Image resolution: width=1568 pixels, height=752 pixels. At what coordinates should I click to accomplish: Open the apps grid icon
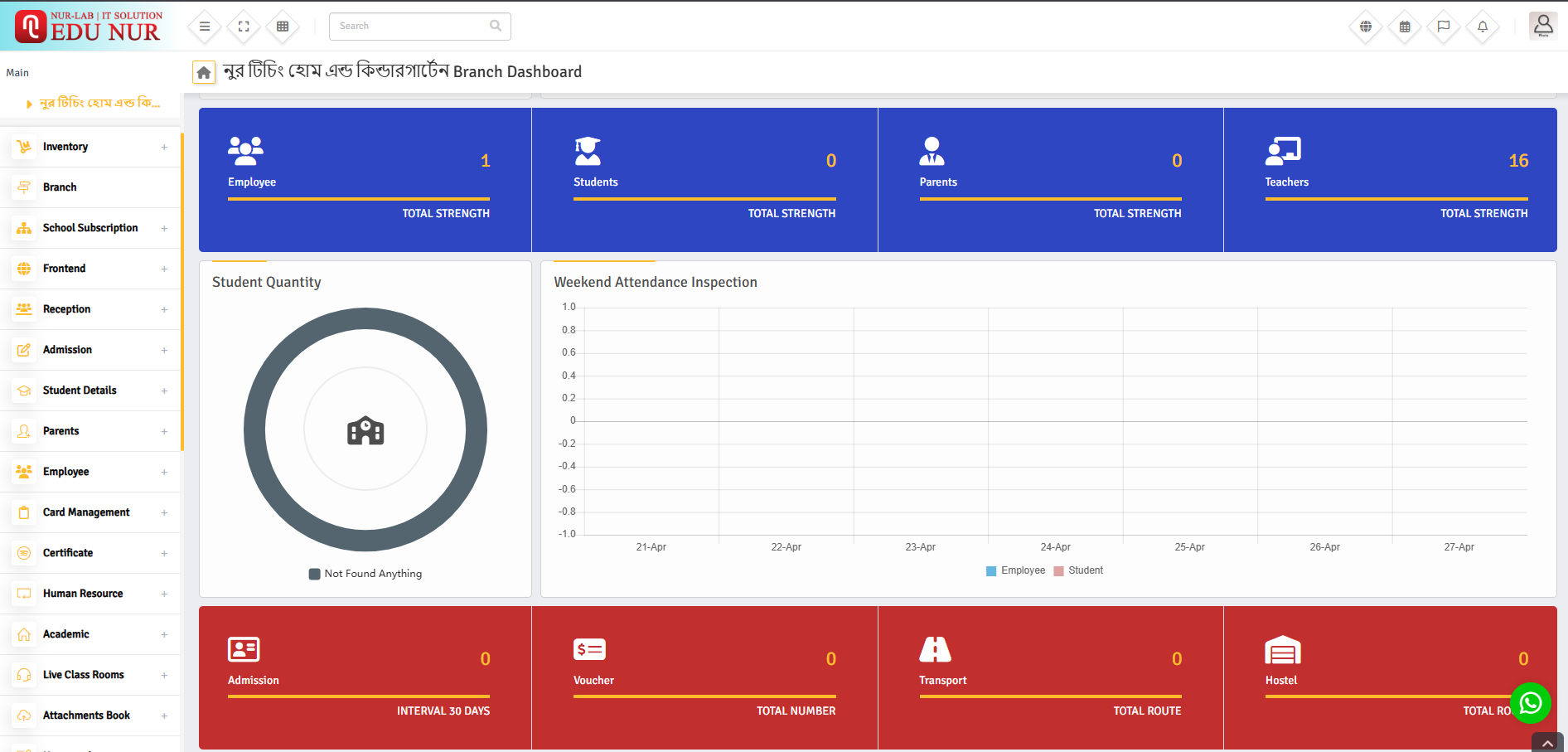(283, 27)
